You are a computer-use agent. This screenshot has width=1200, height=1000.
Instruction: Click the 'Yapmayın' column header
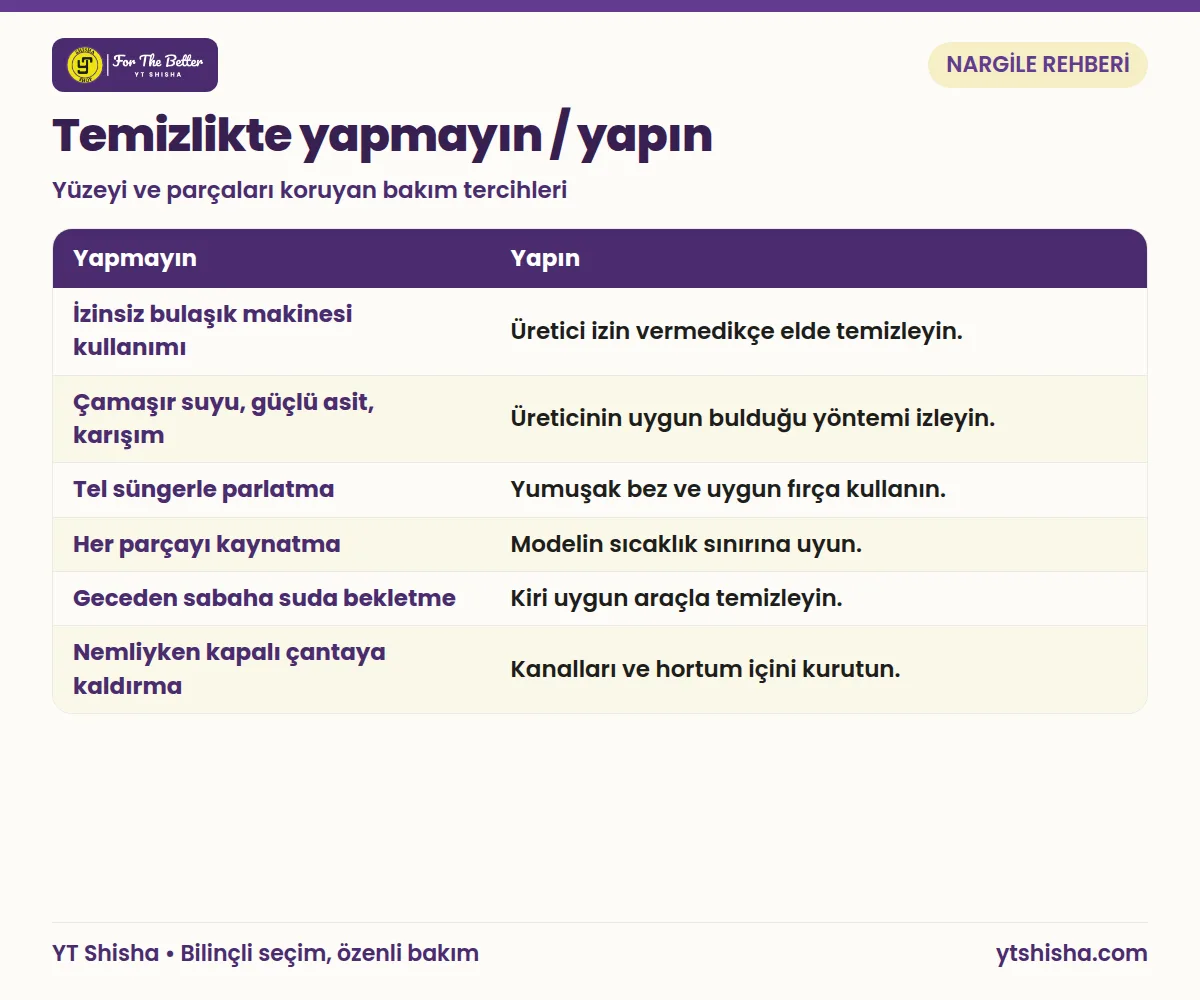point(272,258)
